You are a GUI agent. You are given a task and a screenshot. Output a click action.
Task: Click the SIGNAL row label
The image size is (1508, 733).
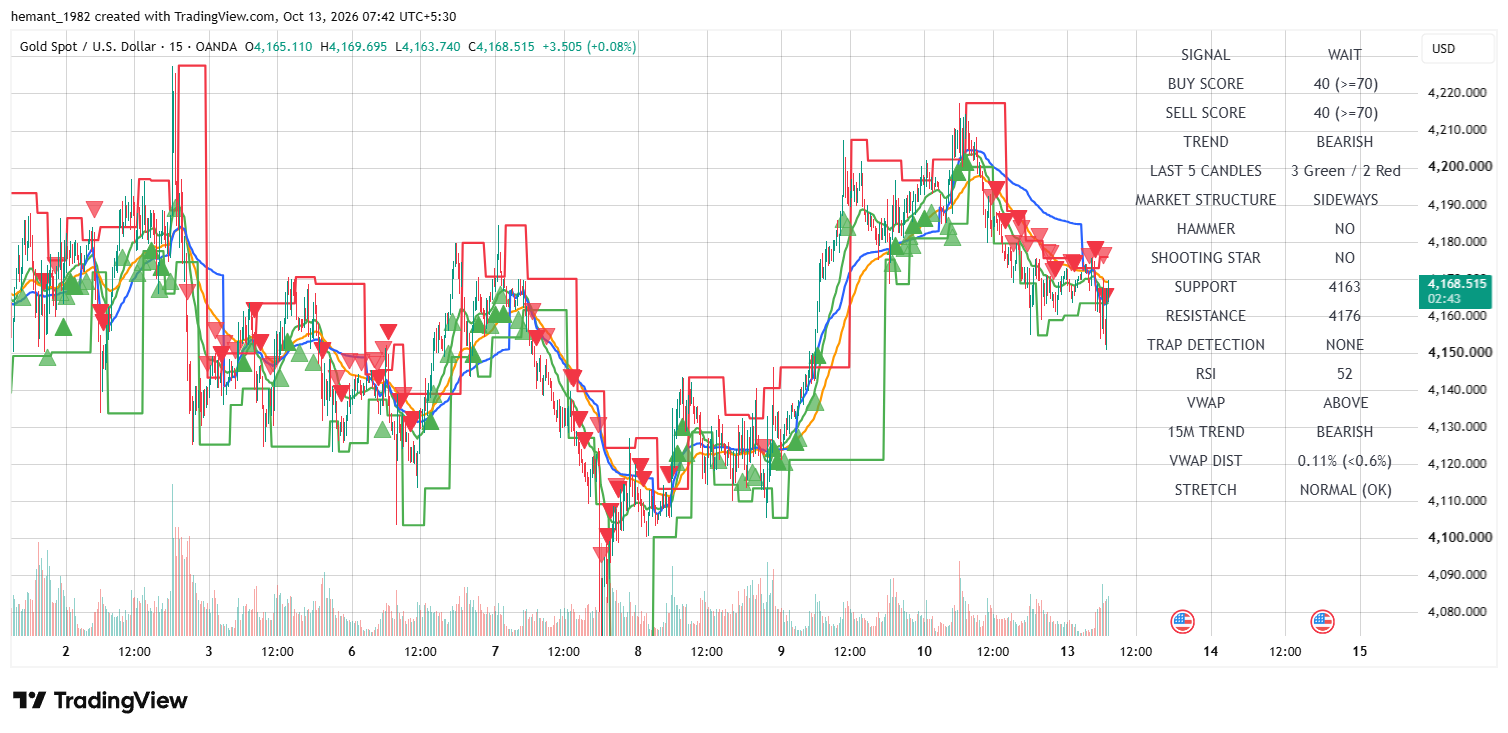coord(1205,55)
